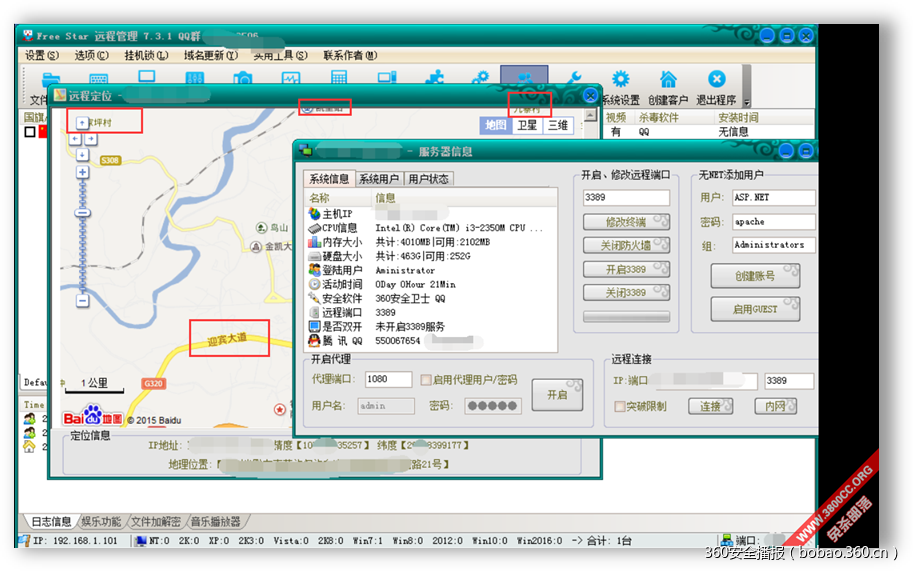Select the 登陆用户 row
This screenshot has width=913, height=571.
(x=430, y=270)
